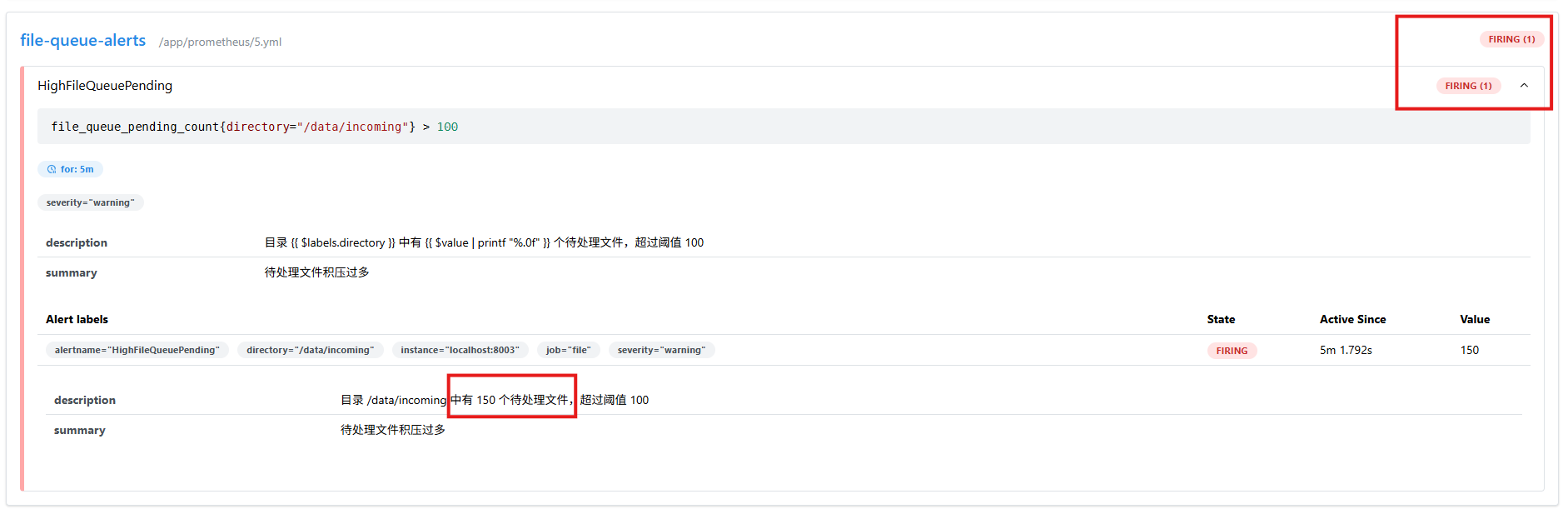Click the Active Since value 5m 1.792s
The height and width of the screenshot is (514, 1568).
(1345, 350)
